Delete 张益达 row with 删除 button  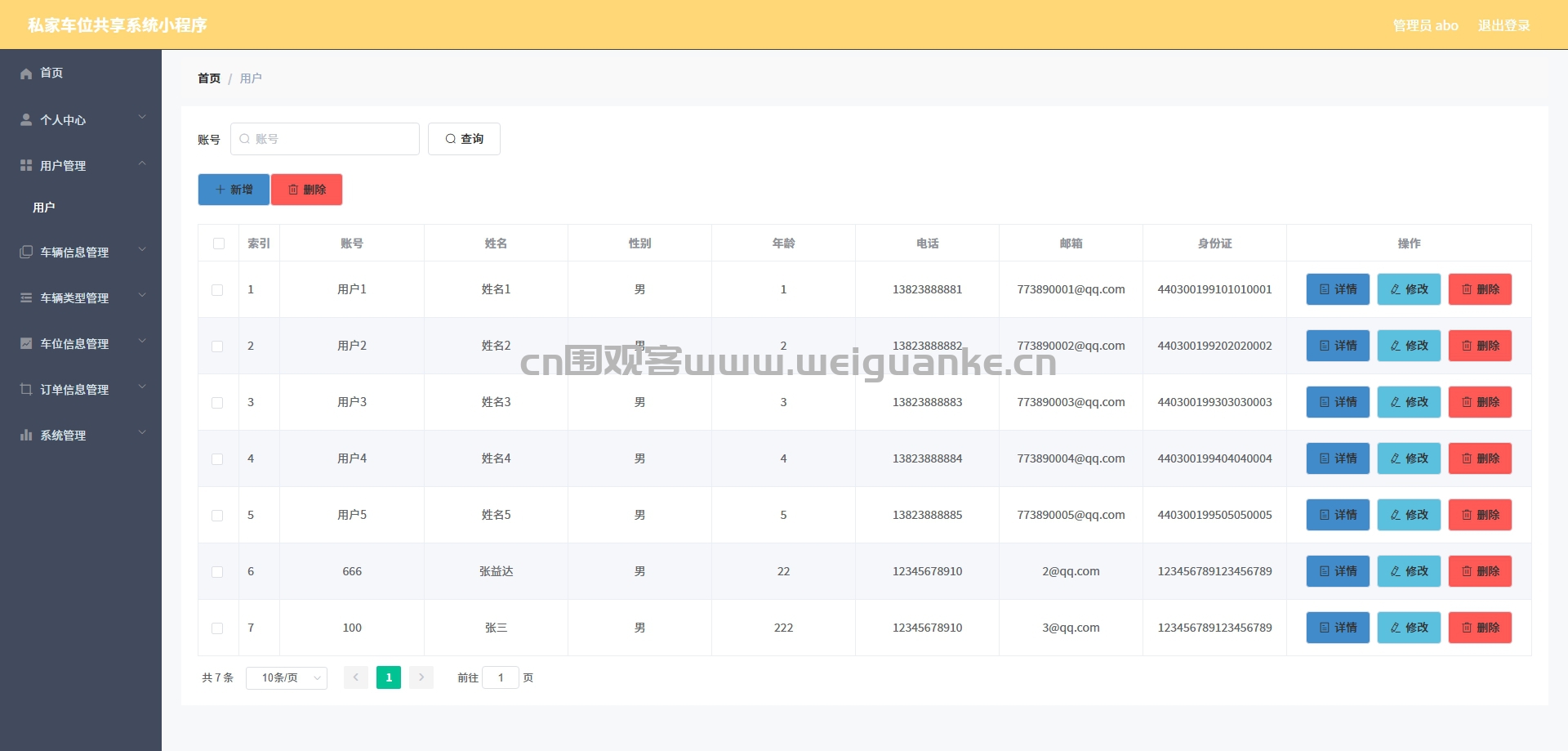coord(1480,571)
